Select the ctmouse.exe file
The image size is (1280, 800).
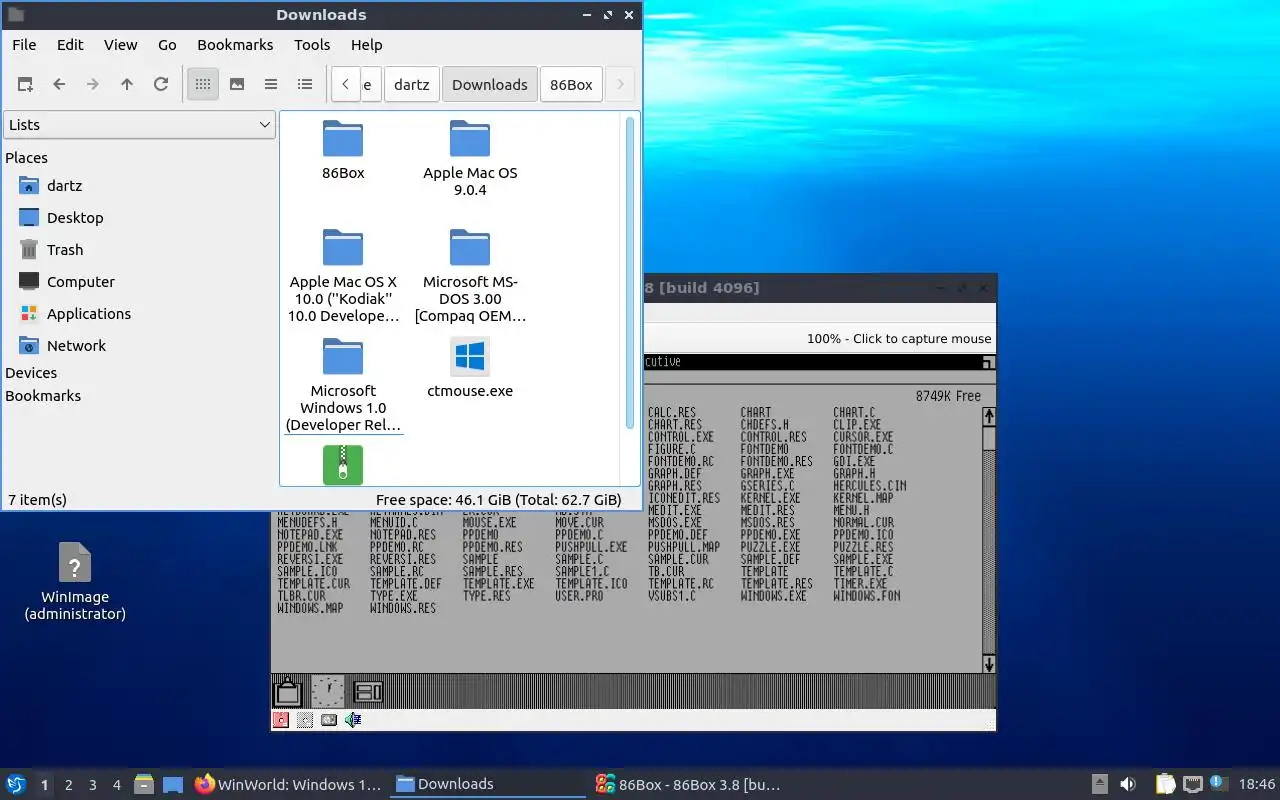click(x=470, y=357)
